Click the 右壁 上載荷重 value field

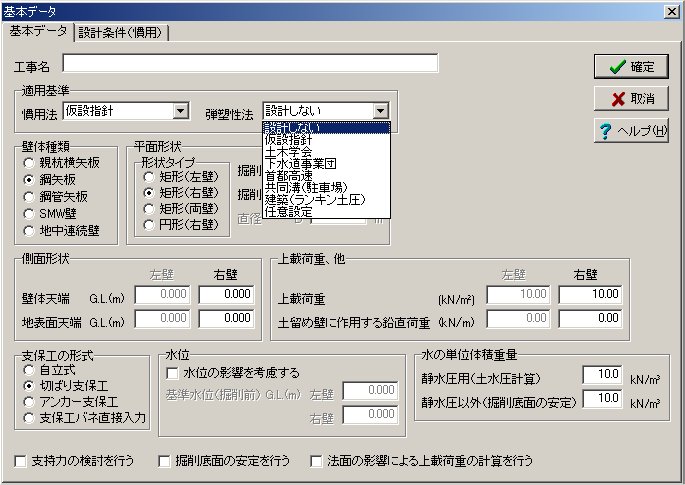[x=589, y=295]
